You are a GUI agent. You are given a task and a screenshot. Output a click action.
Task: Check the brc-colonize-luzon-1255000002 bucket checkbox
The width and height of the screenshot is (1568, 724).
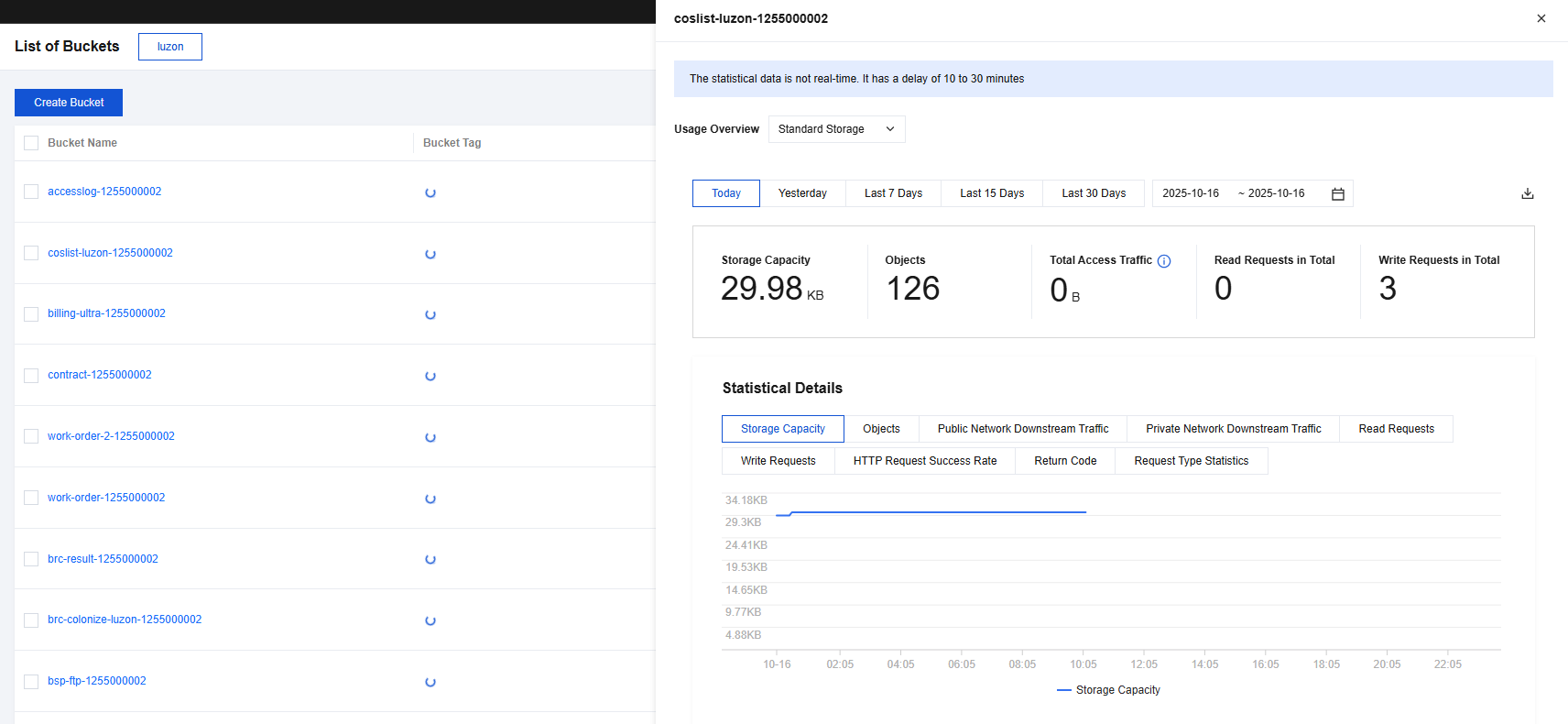pos(31,620)
